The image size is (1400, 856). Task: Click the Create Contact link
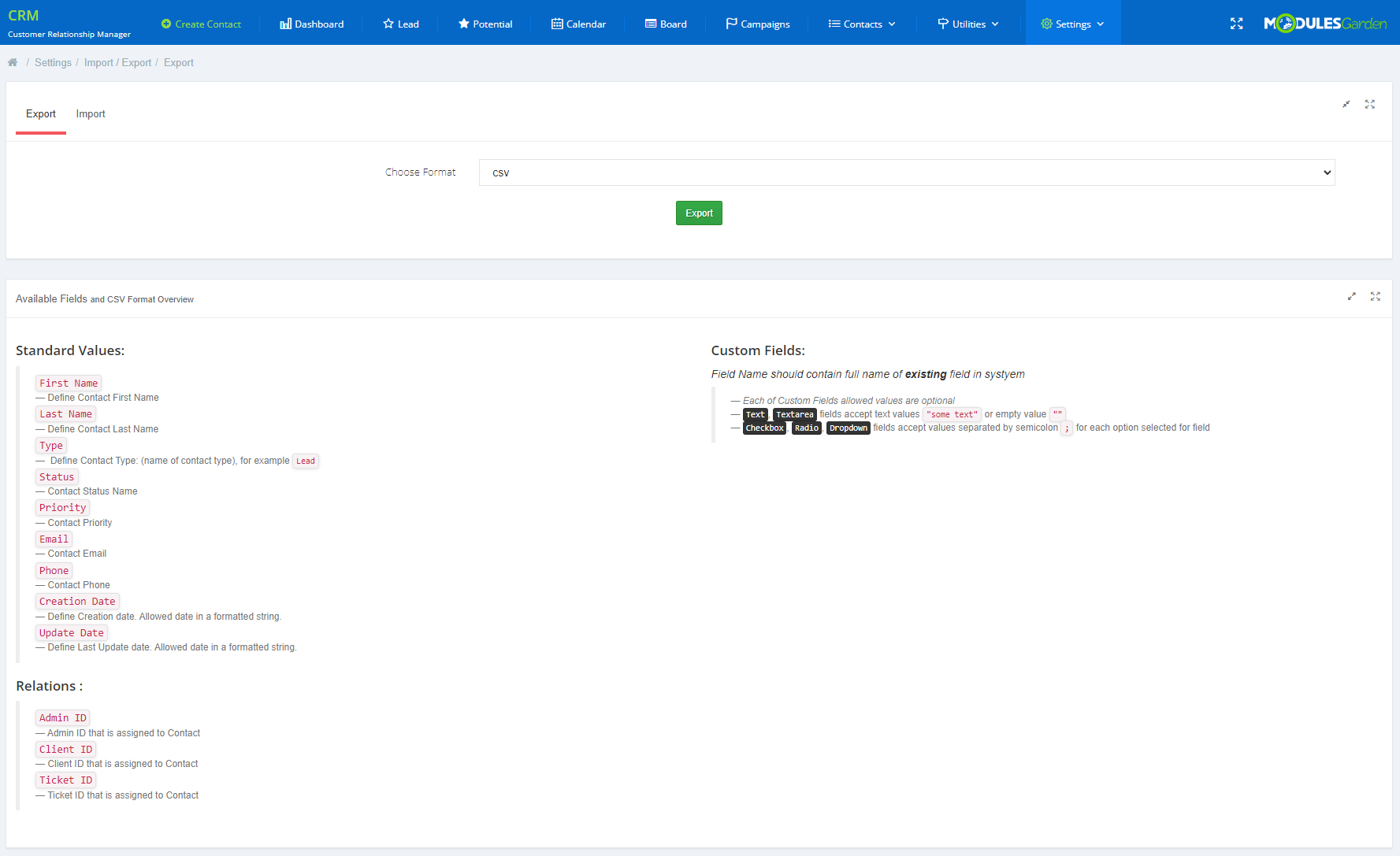pos(201,24)
